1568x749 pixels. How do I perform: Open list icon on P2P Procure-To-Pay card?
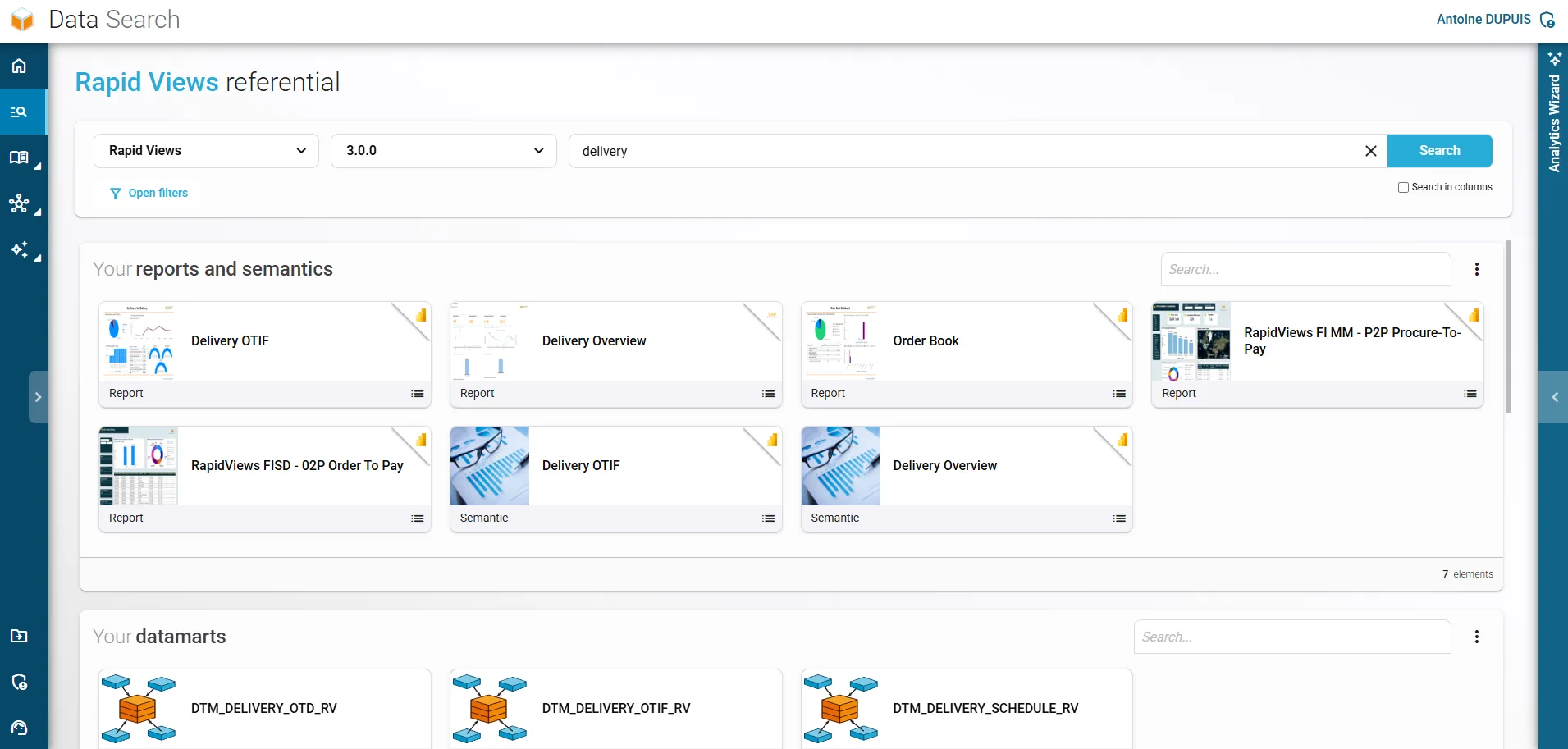point(1470,394)
